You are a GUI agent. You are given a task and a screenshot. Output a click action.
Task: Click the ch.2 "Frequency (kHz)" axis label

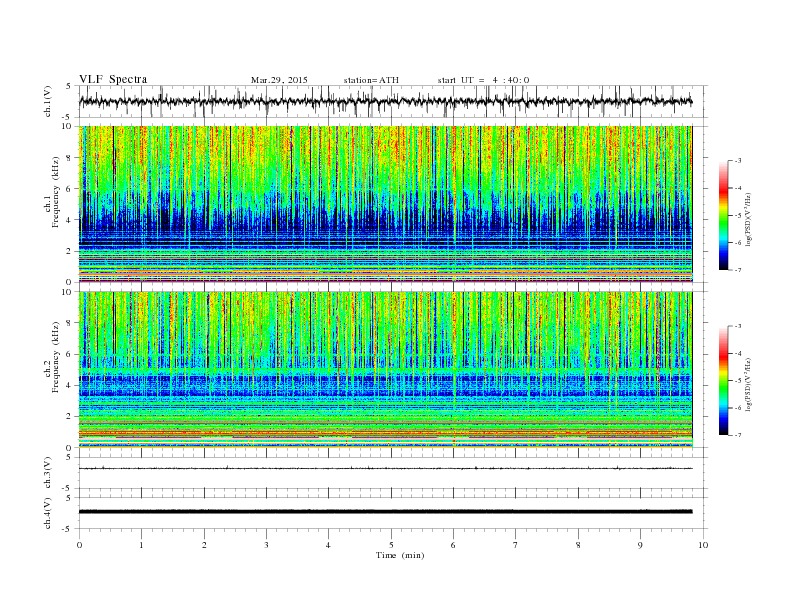56,357
